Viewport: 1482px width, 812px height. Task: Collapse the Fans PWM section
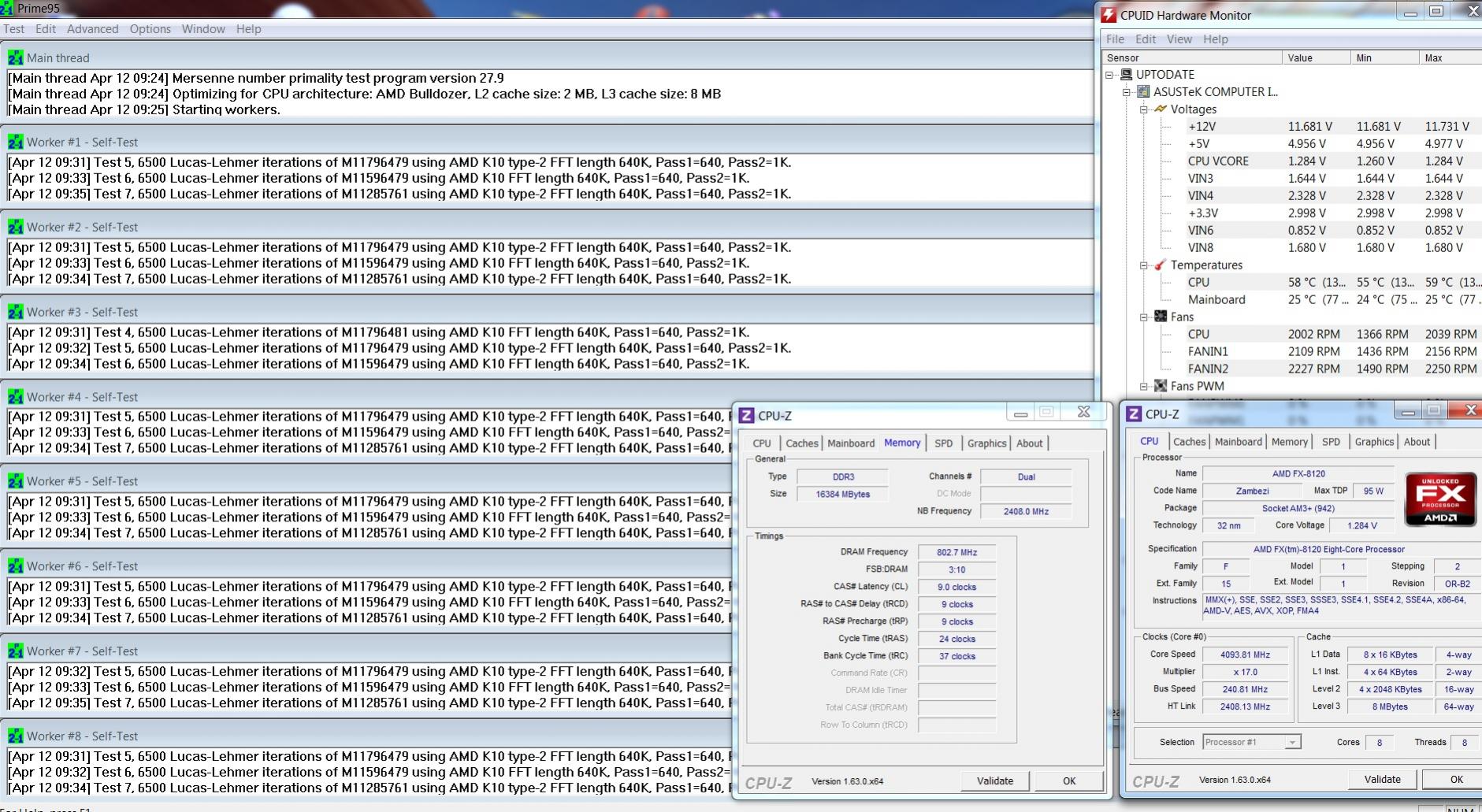coord(1144,387)
